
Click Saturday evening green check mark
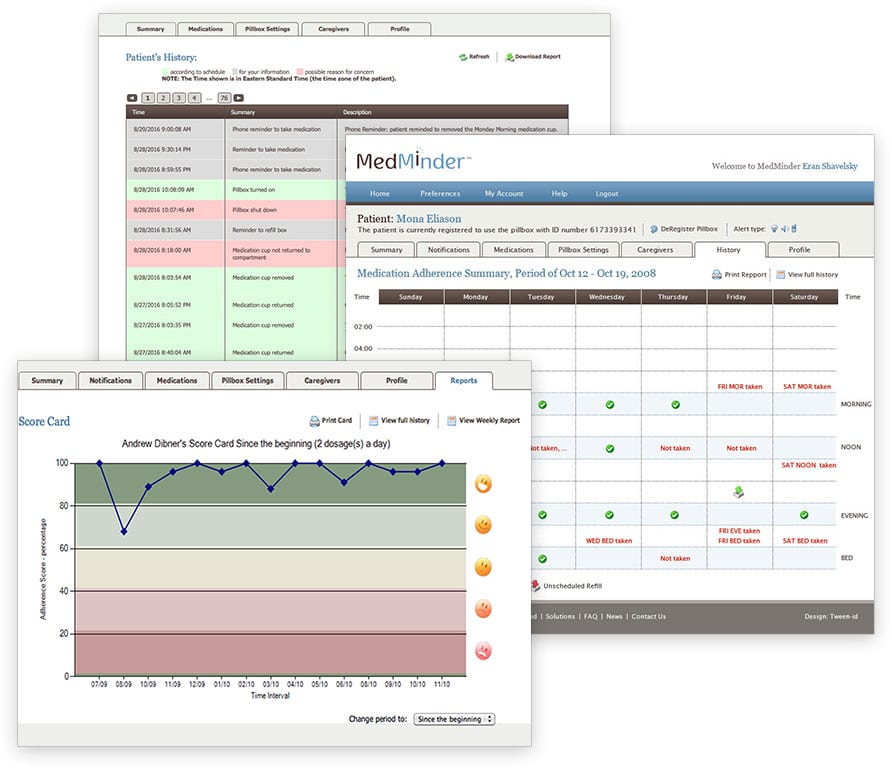(x=804, y=515)
